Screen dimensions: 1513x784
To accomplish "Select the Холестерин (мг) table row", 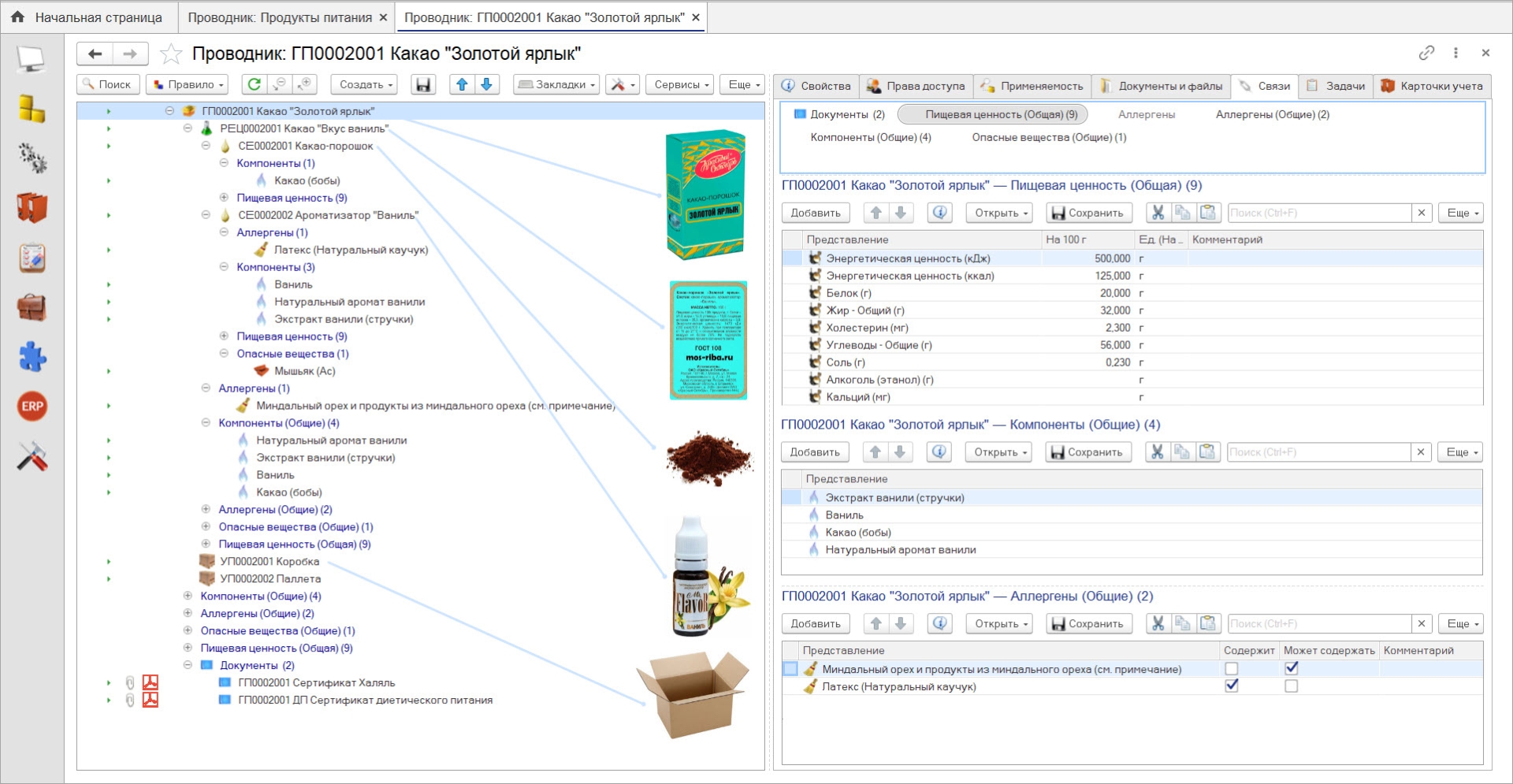I will pyautogui.click(x=1132, y=328).
